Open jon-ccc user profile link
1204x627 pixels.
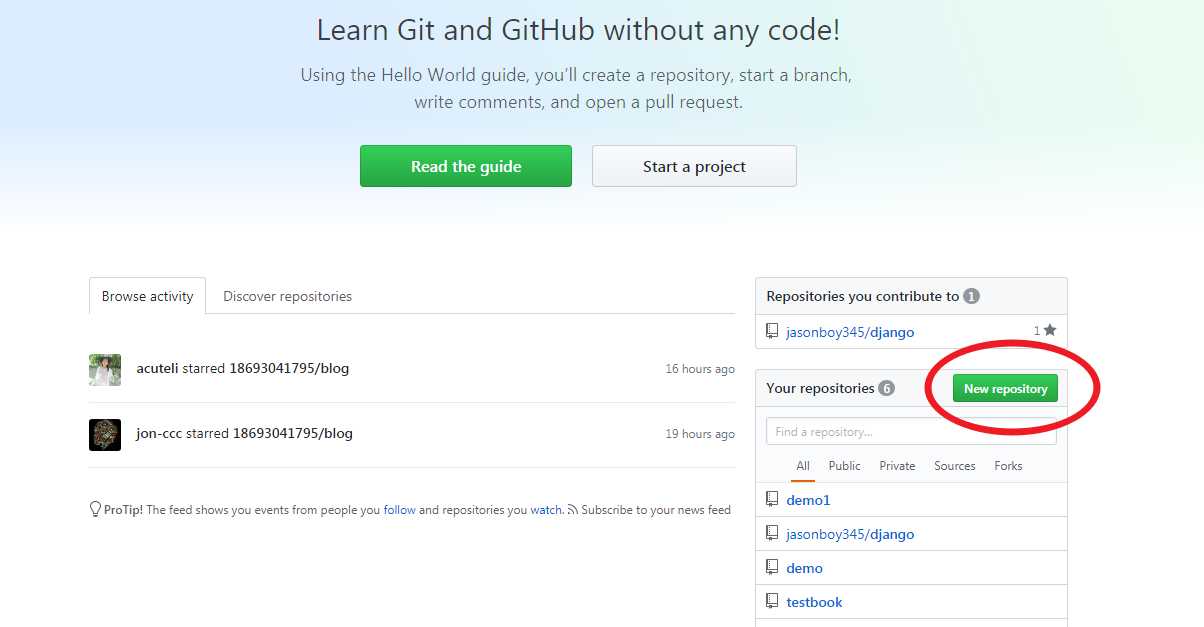tap(159, 433)
